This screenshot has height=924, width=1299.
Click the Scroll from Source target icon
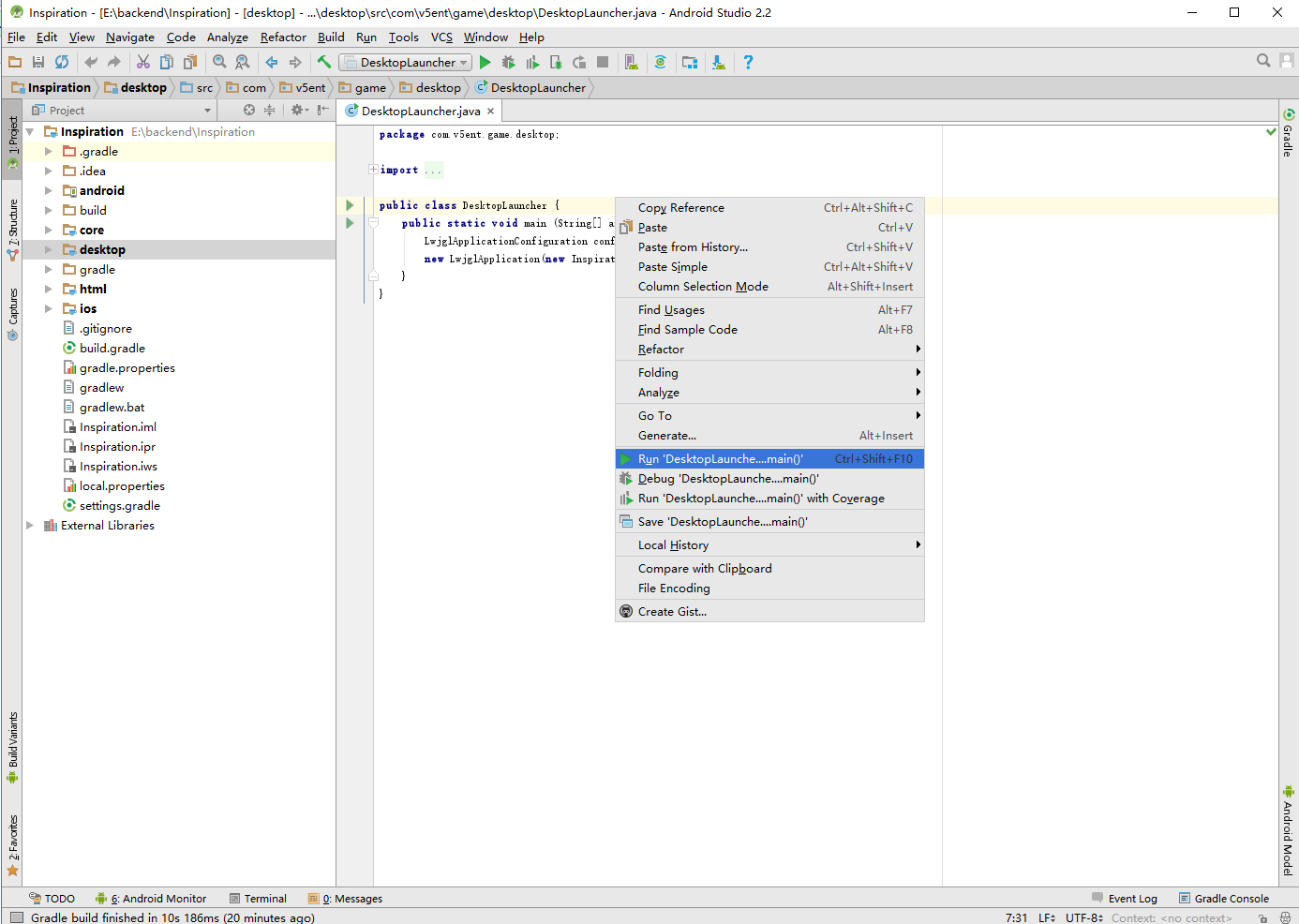click(x=249, y=110)
